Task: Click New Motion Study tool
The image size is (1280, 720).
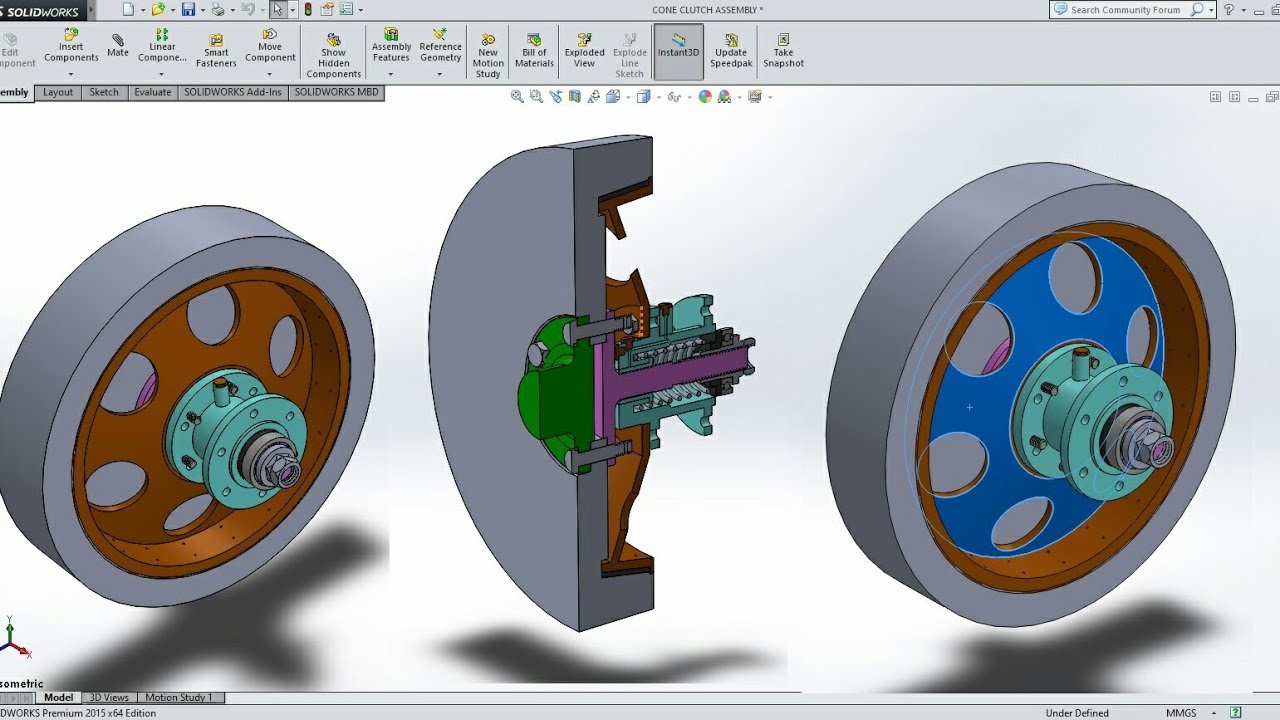Action: pos(488,55)
